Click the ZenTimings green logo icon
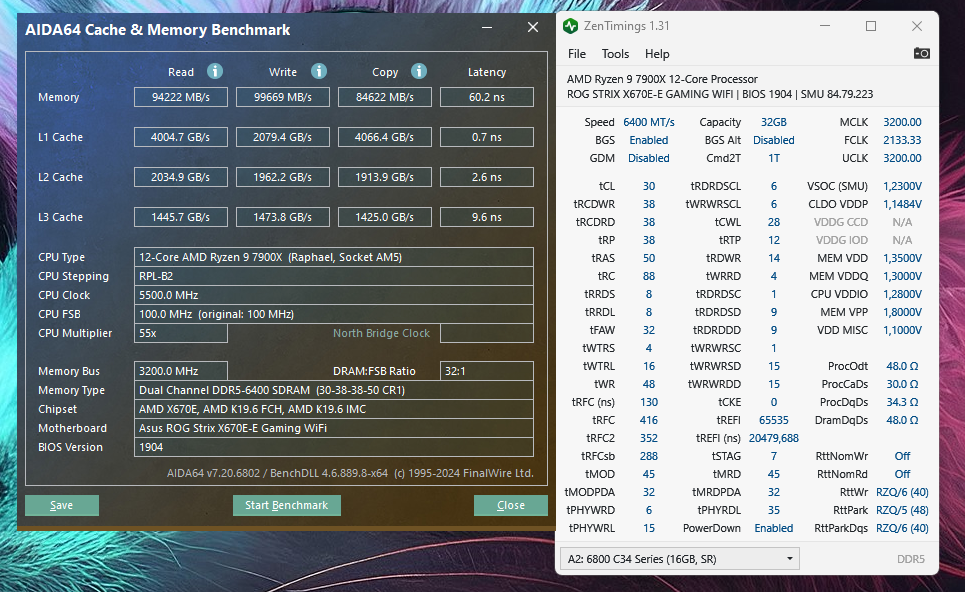Image resolution: width=965 pixels, height=592 pixels. pos(571,26)
